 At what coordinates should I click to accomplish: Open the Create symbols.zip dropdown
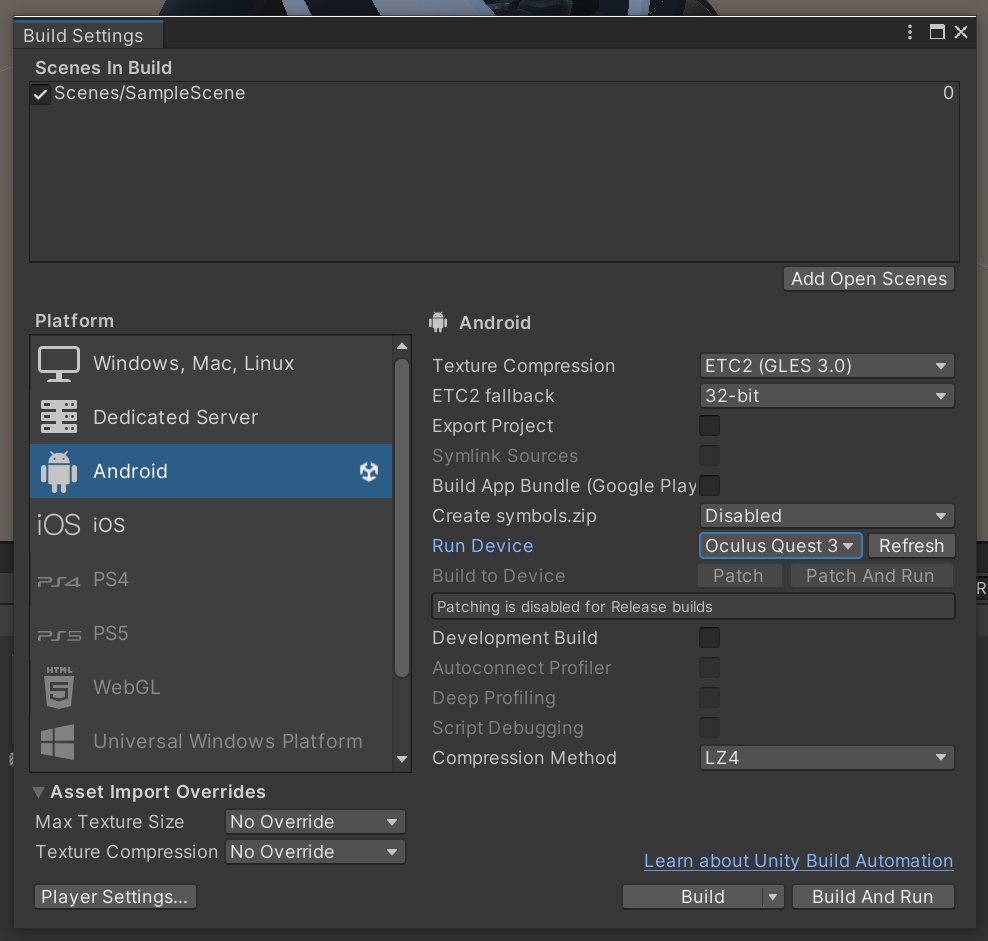(x=827, y=516)
